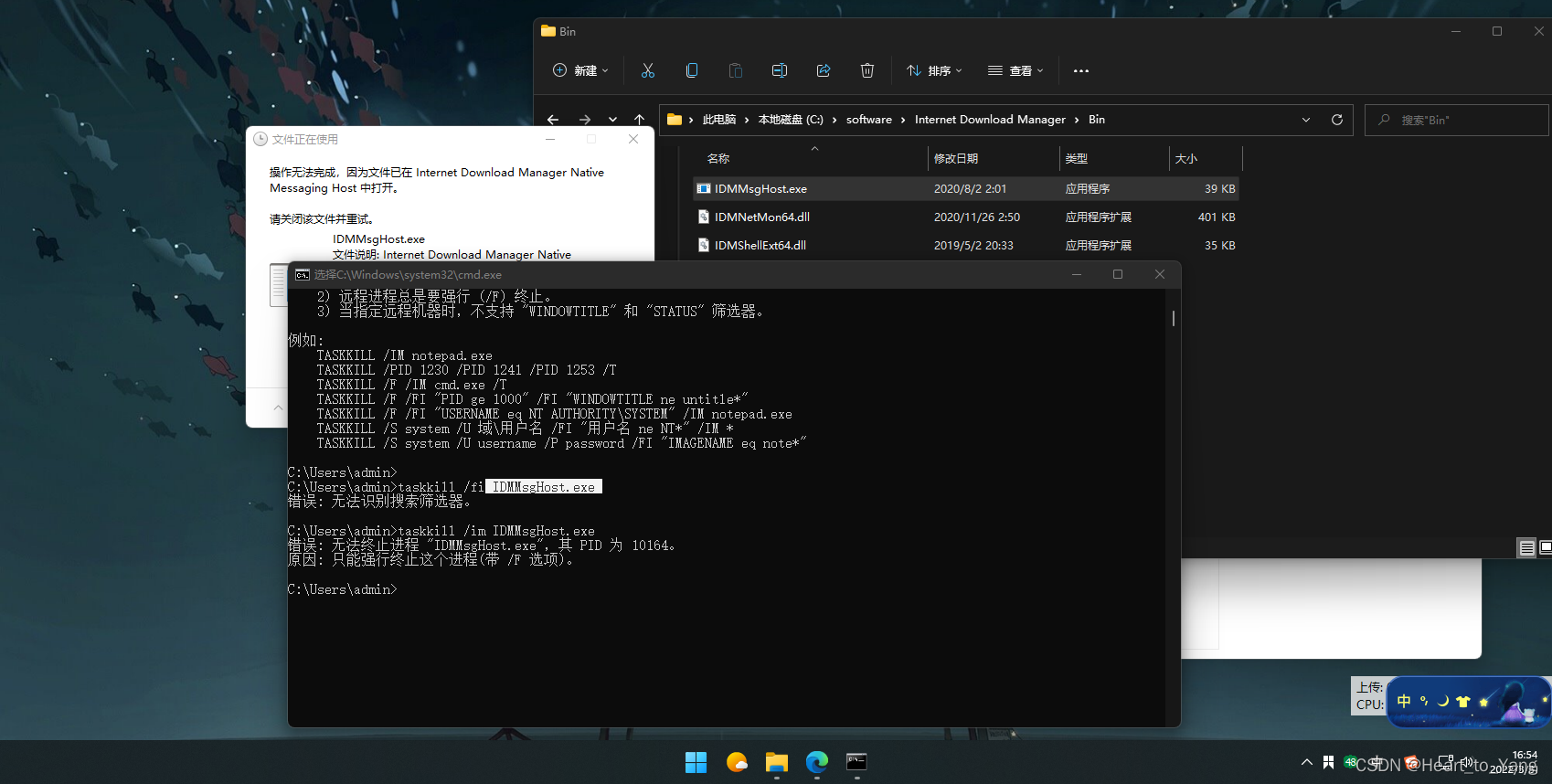This screenshot has width=1552, height=784.
Task: Click the clock-like icon in file-in-use dialog title
Action: pos(260,139)
